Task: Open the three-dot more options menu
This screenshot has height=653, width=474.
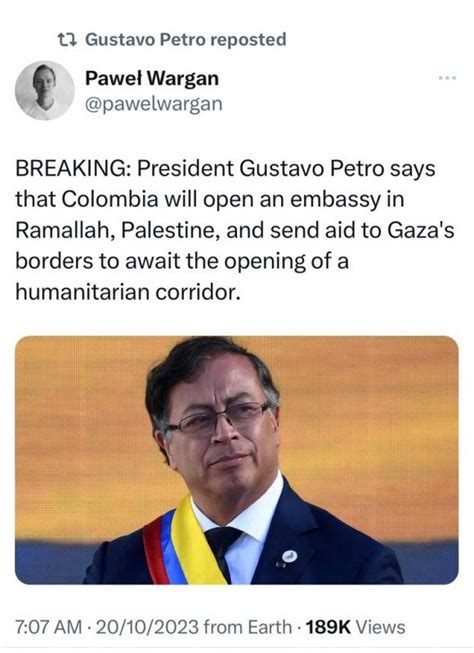Action: (x=447, y=78)
